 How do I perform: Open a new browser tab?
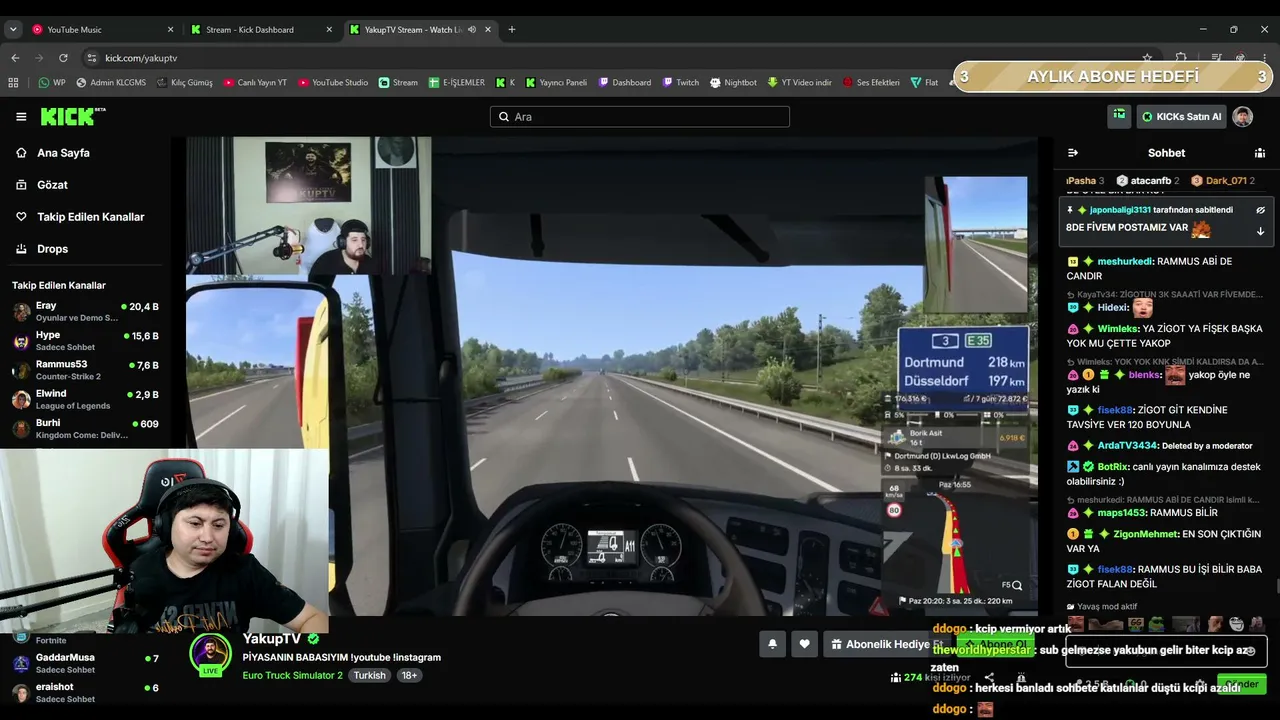(512, 30)
